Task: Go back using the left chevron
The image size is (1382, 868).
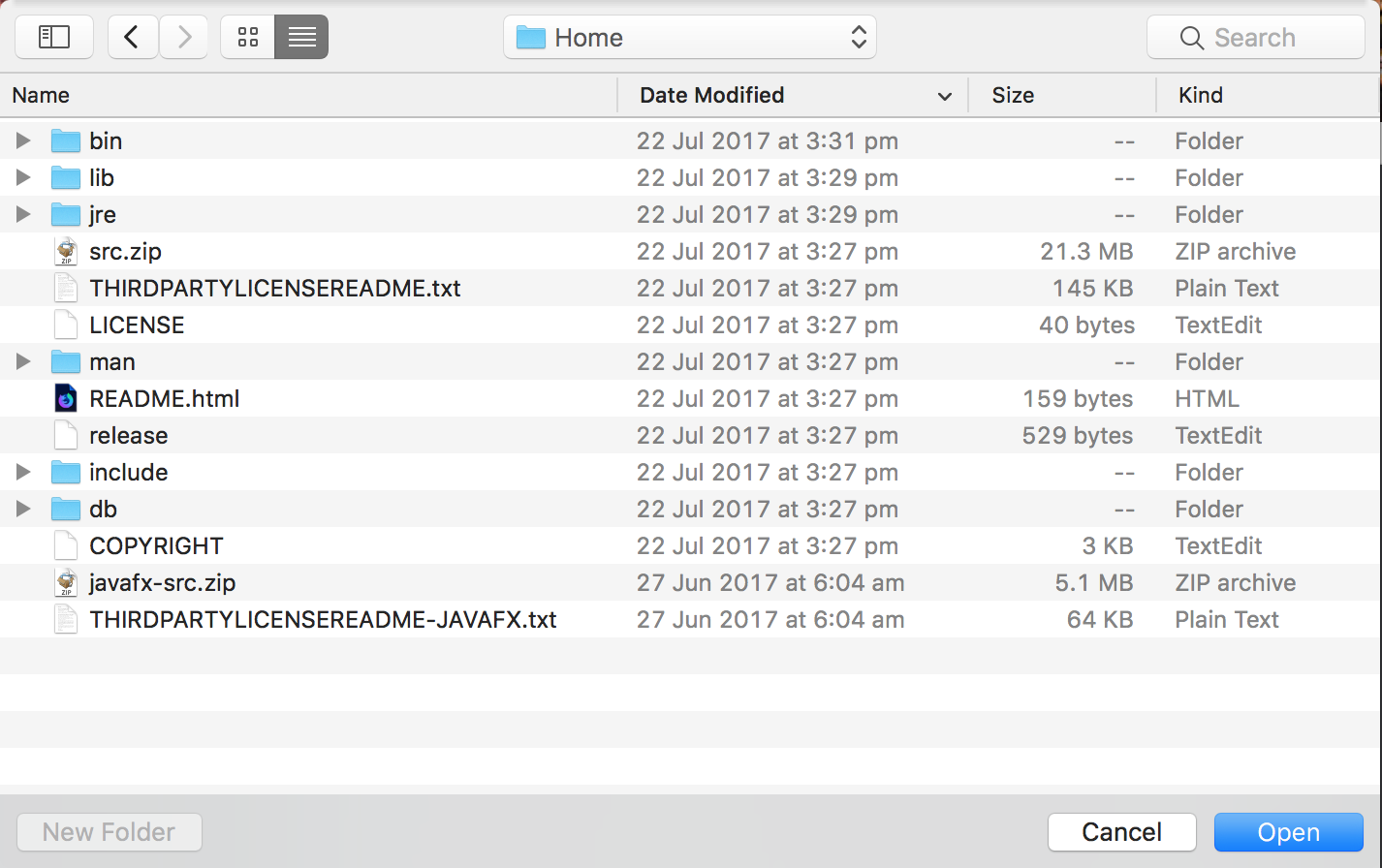Action: tap(133, 38)
